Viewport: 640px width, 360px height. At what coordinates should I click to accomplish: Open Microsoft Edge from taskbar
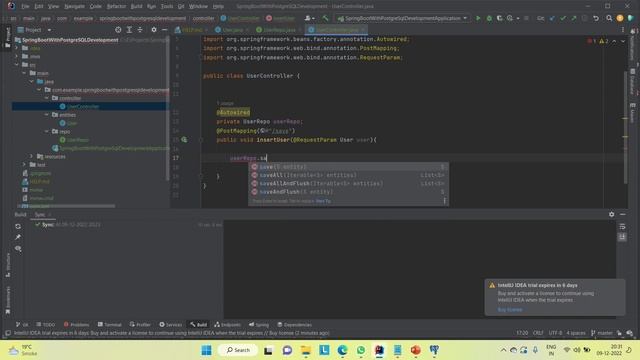[x=342, y=350]
